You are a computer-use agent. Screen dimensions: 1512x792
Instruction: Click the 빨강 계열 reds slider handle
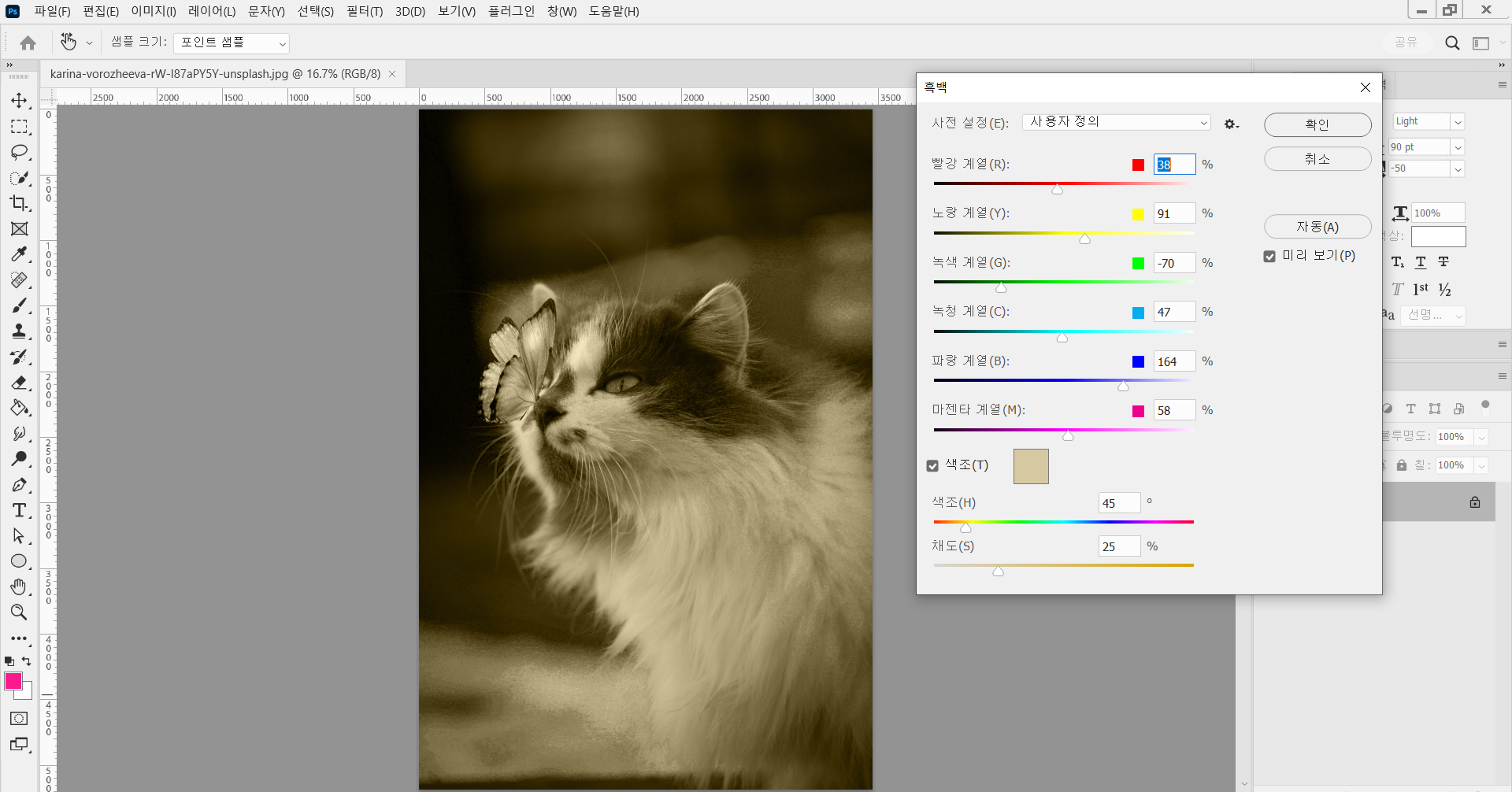1058,189
